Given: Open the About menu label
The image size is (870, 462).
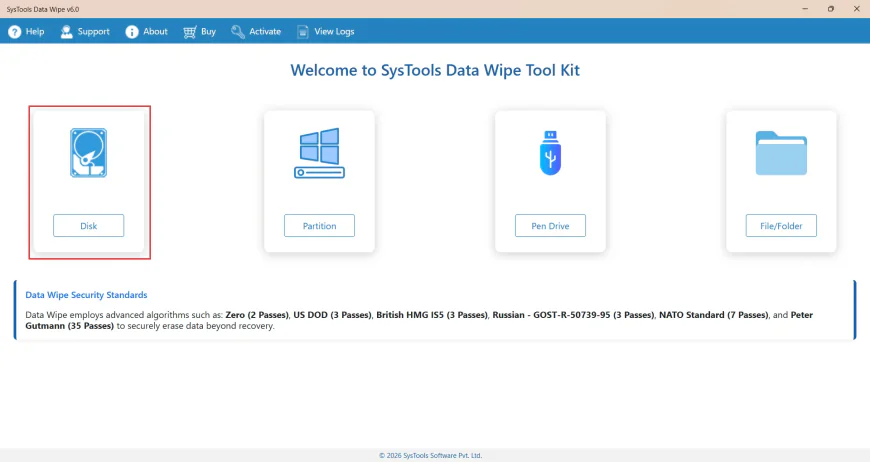Looking at the screenshot, I should tap(155, 32).
